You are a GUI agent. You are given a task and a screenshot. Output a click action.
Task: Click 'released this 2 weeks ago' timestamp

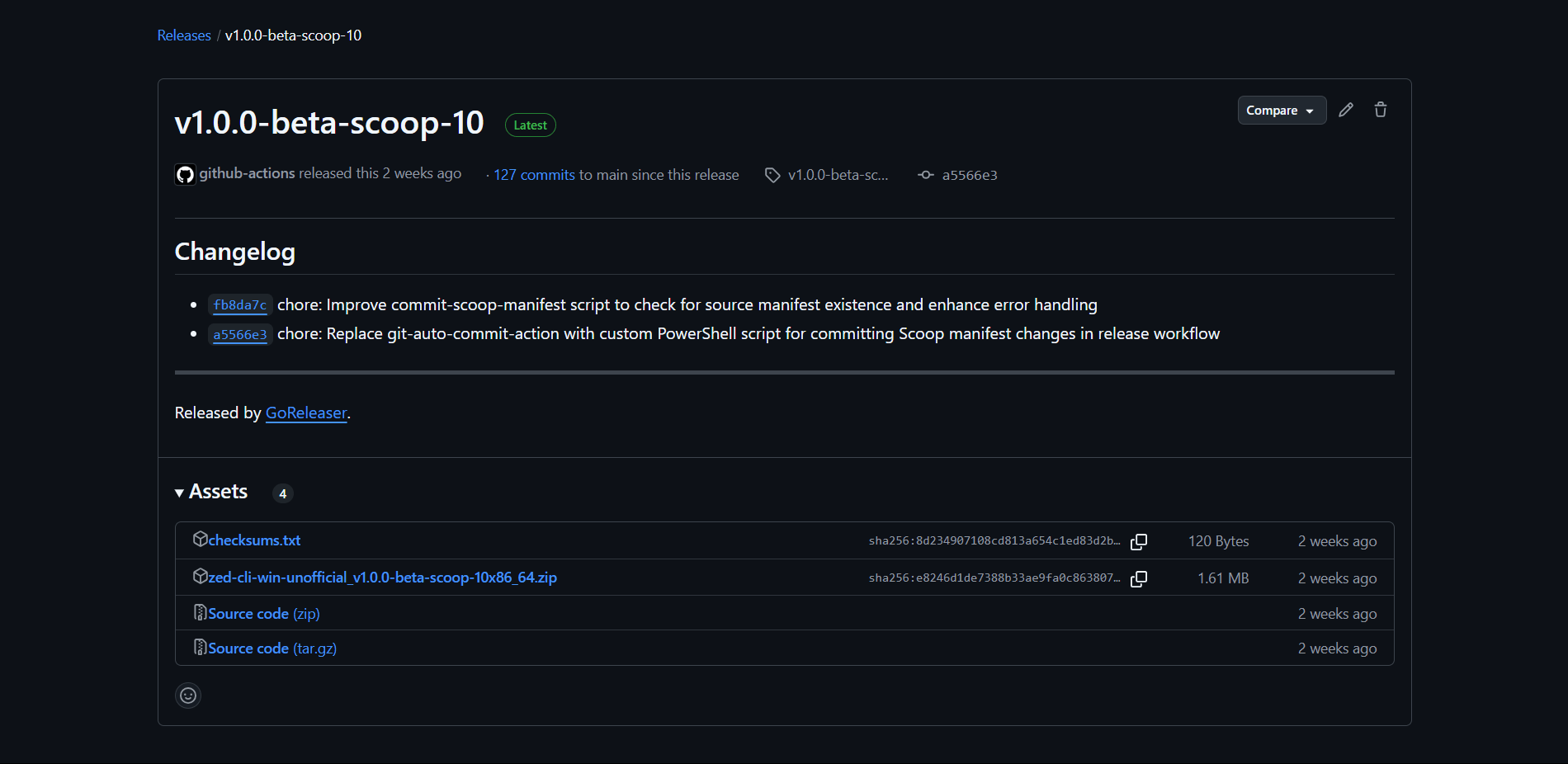pos(380,173)
